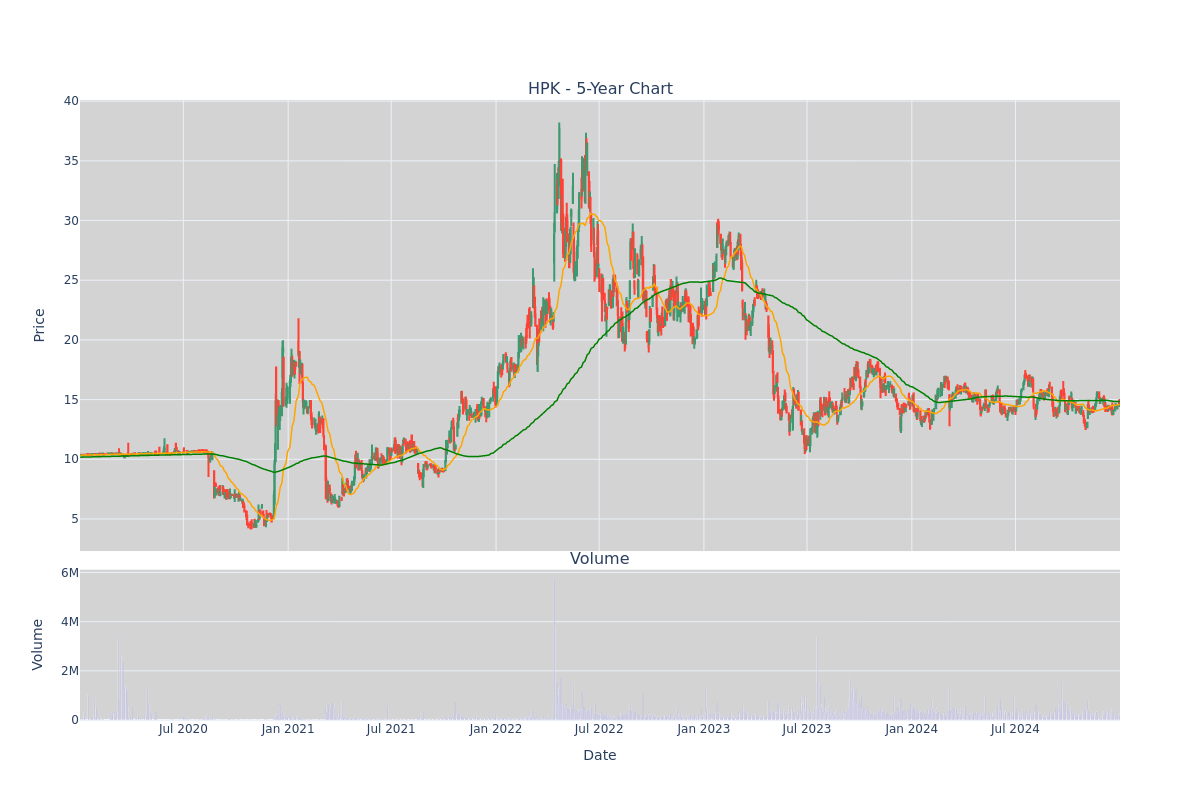
Task: Click the price tick label 15
Action: pyautogui.click(x=71, y=399)
